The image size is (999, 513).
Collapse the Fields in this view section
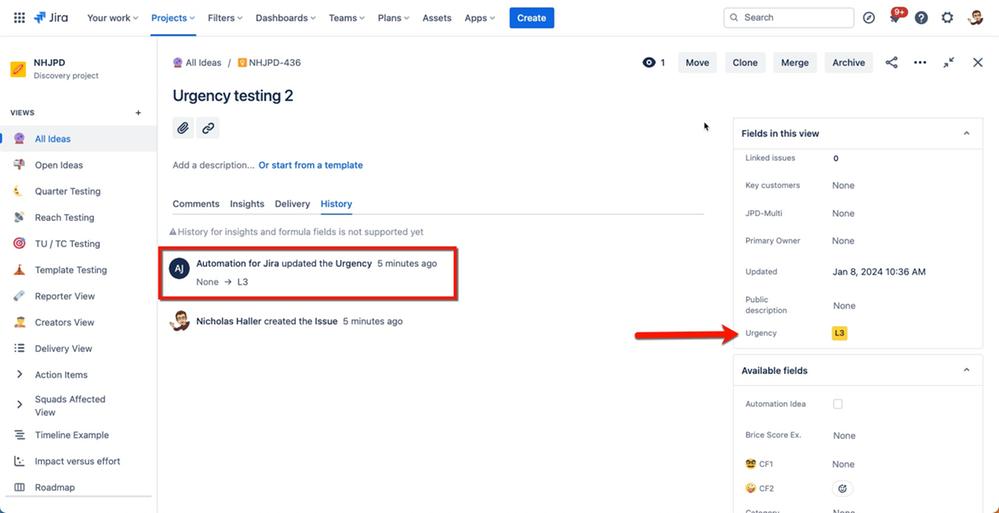pyautogui.click(x=967, y=133)
